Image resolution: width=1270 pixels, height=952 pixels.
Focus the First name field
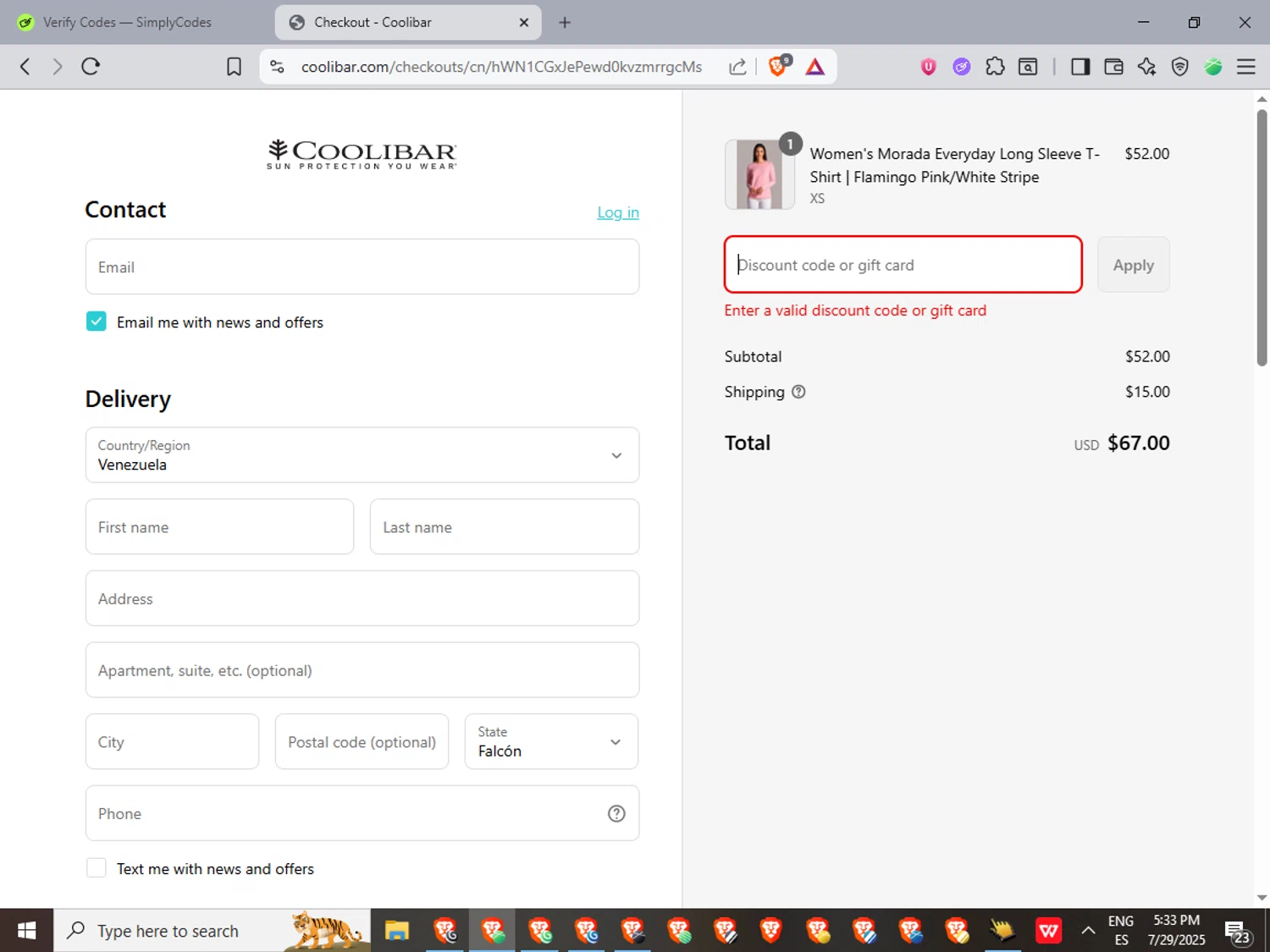[x=219, y=526]
